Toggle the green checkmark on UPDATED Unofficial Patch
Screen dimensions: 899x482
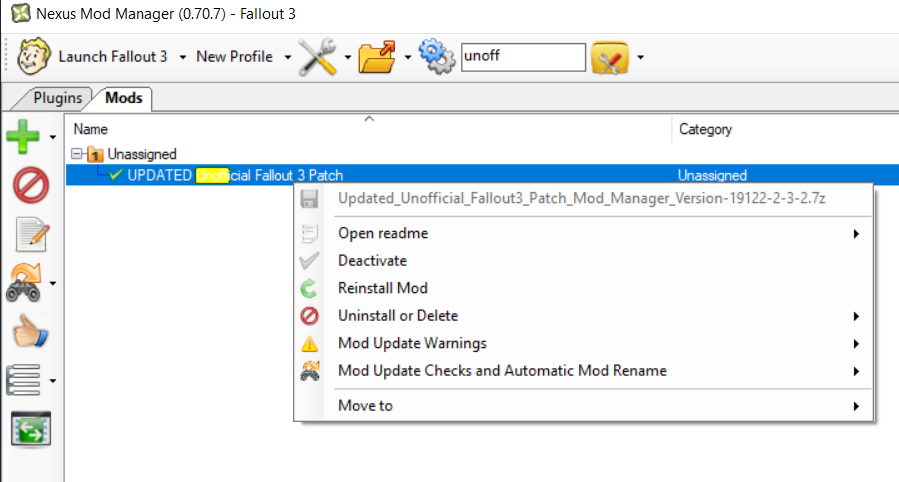coord(116,175)
